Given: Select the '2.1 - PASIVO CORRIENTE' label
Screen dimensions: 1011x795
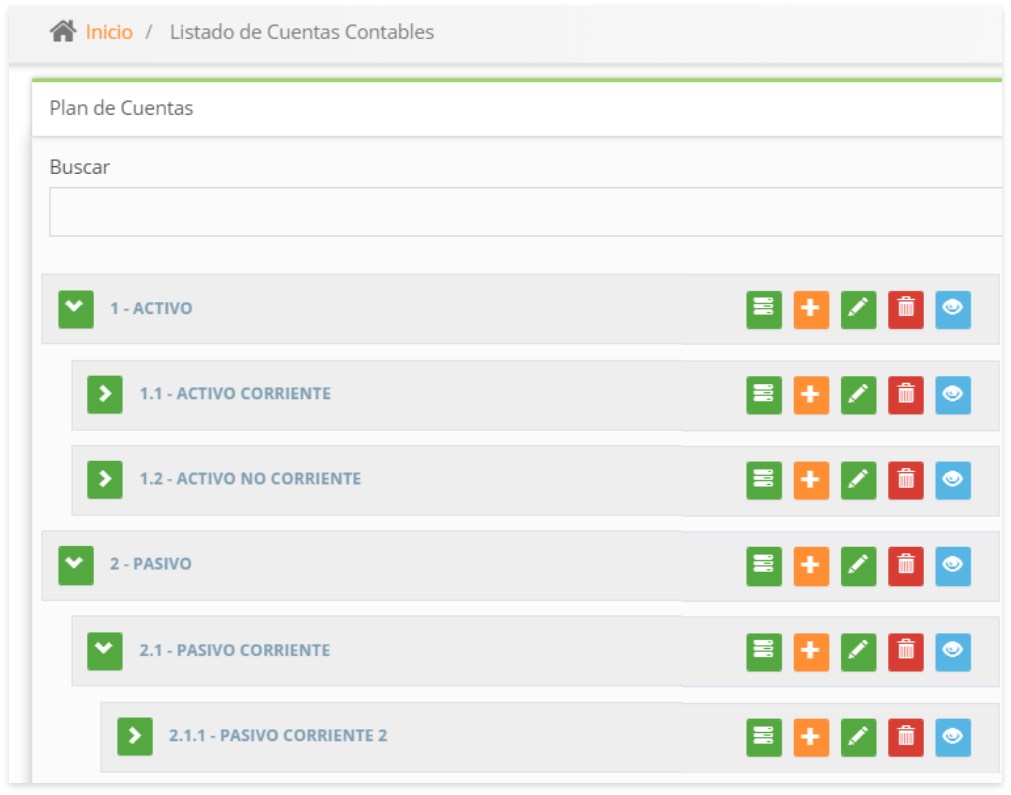Looking at the screenshot, I should tap(235, 650).
